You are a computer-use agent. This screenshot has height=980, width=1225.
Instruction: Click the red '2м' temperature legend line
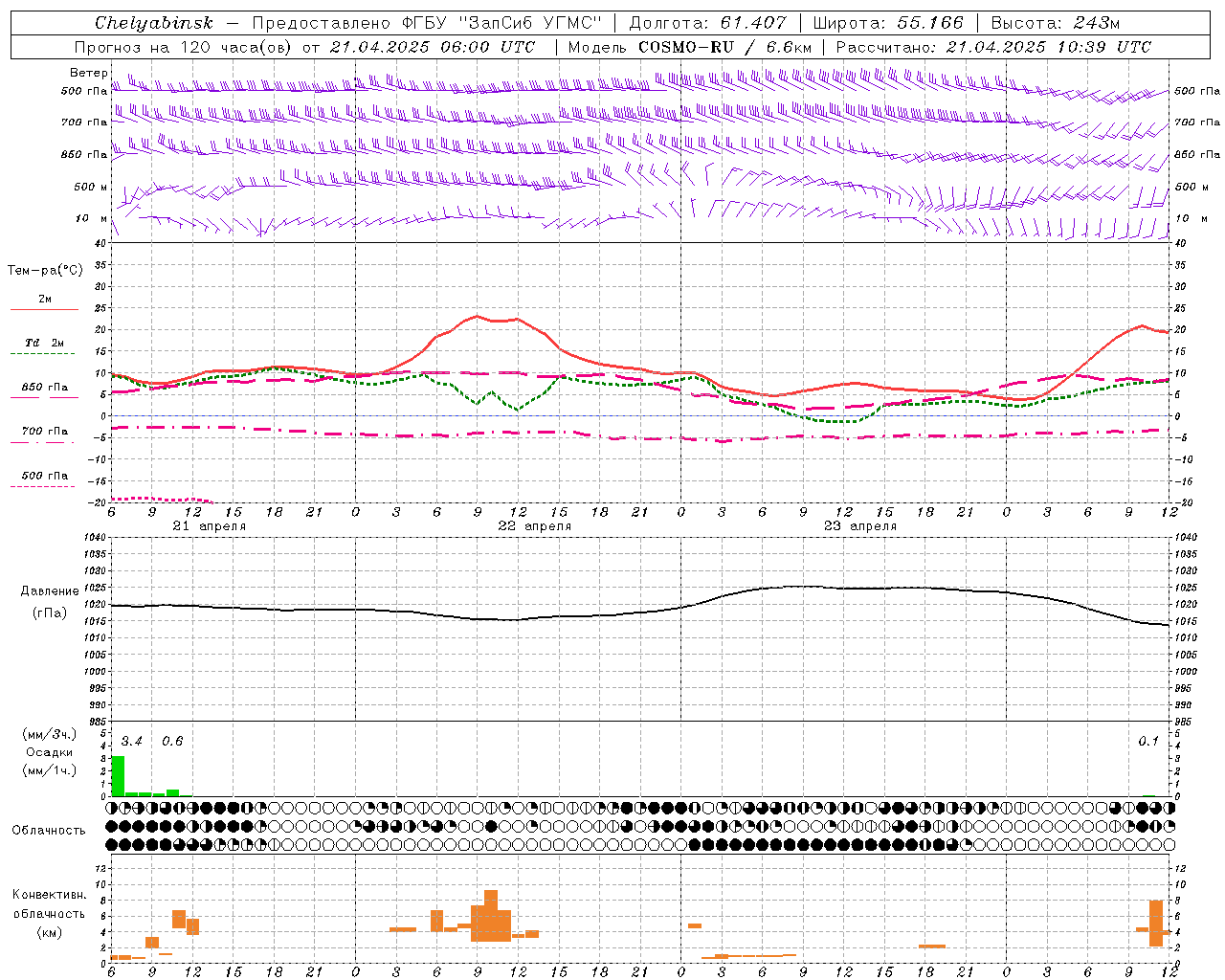coord(44,309)
